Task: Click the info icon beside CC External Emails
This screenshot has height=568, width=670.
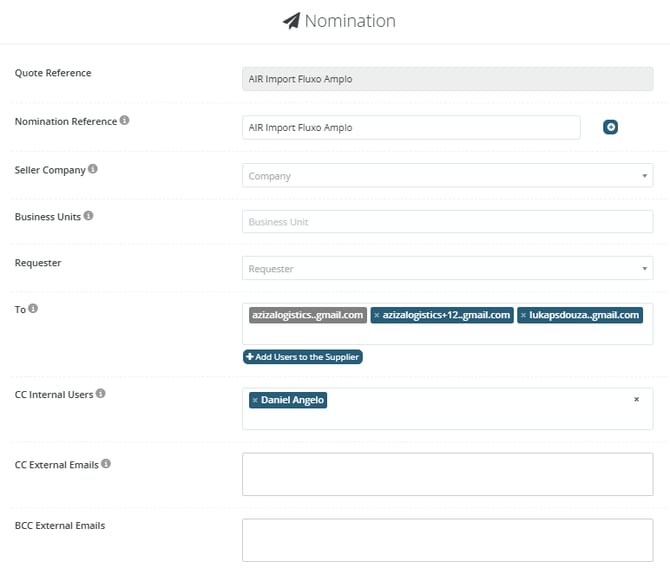Action: [x=106, y=464]
